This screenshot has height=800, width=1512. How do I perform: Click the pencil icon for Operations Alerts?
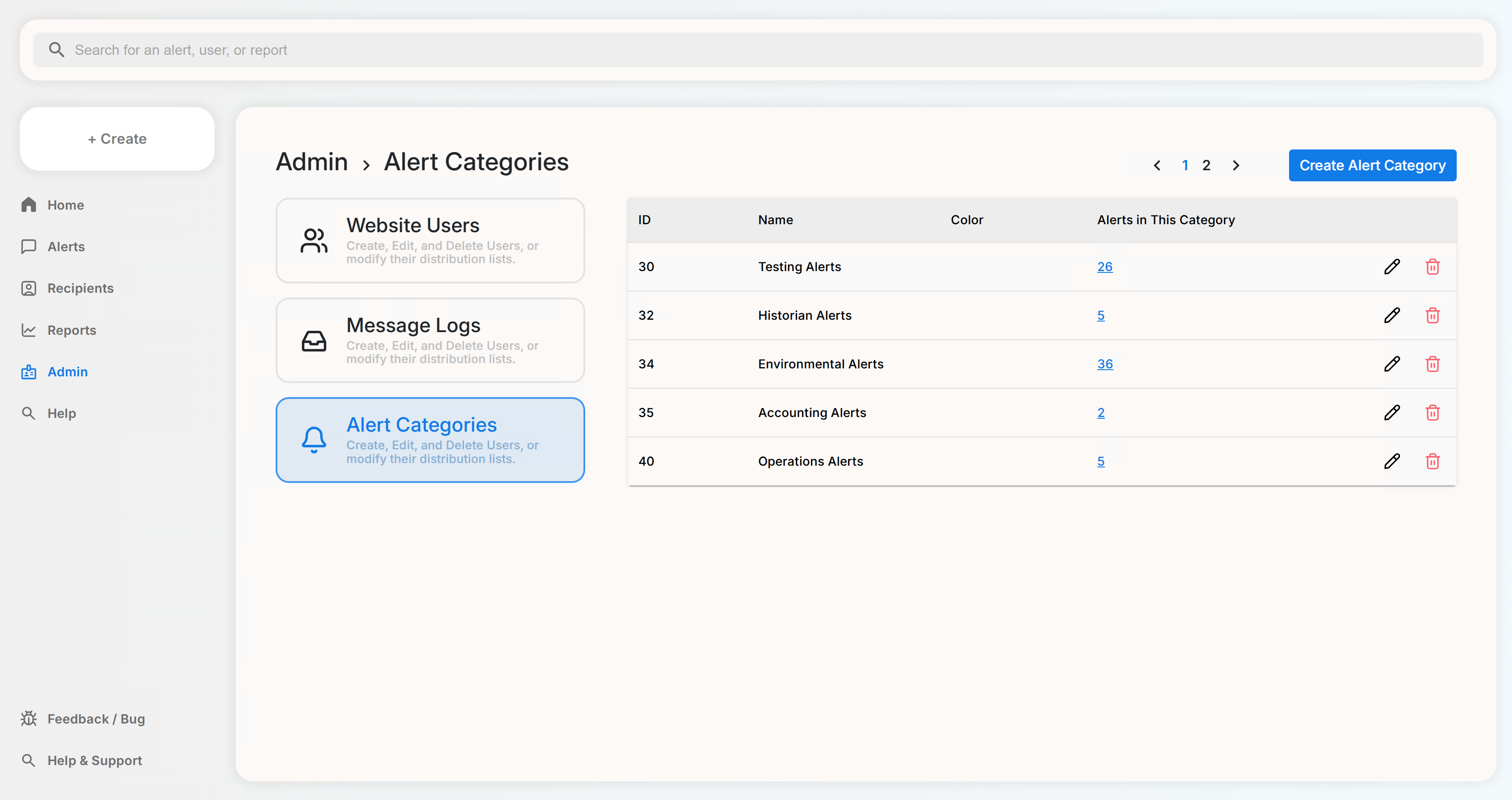coord(1392,461)
